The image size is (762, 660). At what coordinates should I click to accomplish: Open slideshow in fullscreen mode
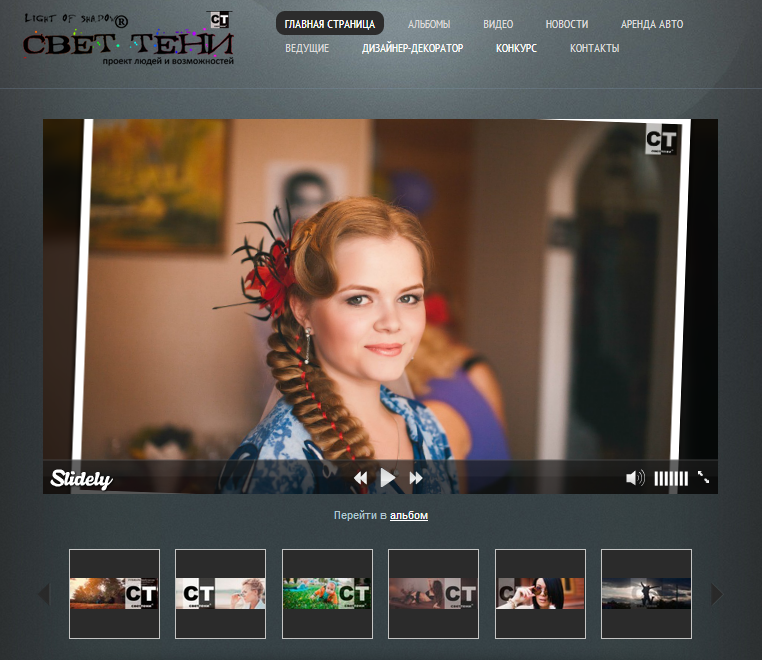click(703, 477)
